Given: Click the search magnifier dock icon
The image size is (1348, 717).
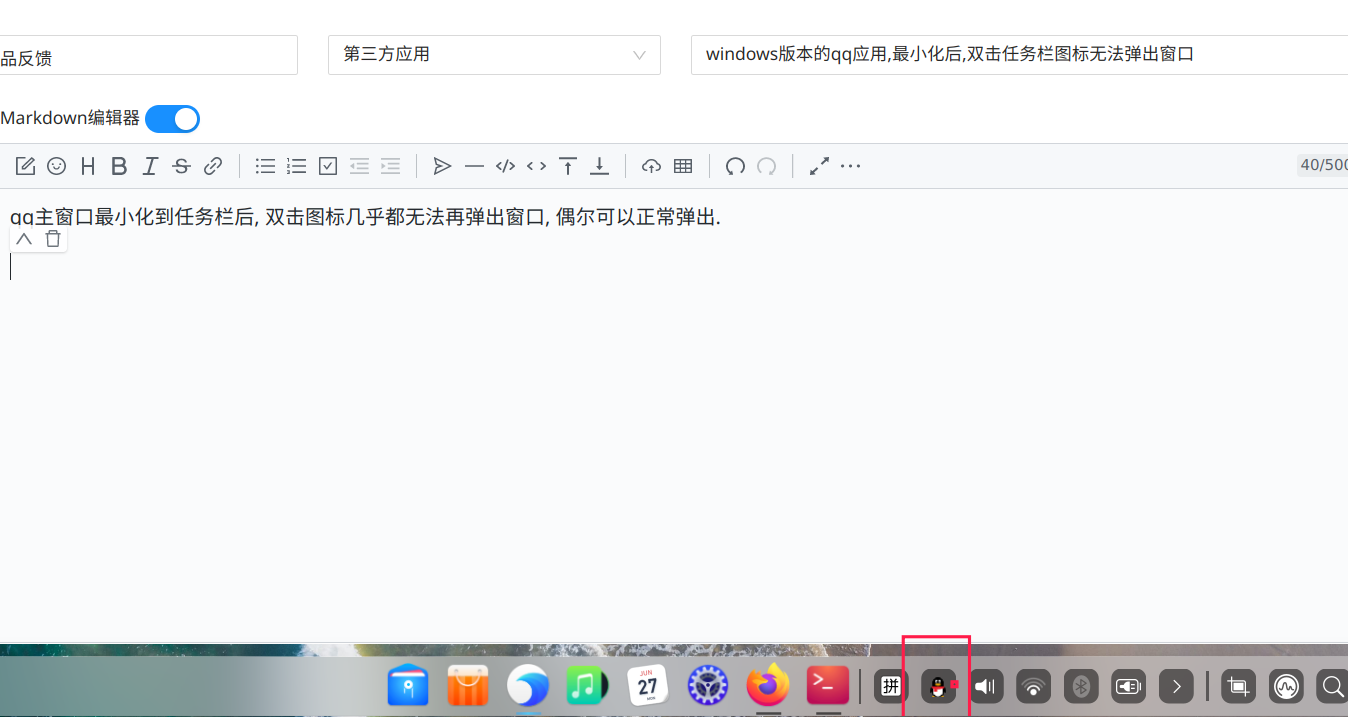Looking at the screenshot, I should 1332,686.
